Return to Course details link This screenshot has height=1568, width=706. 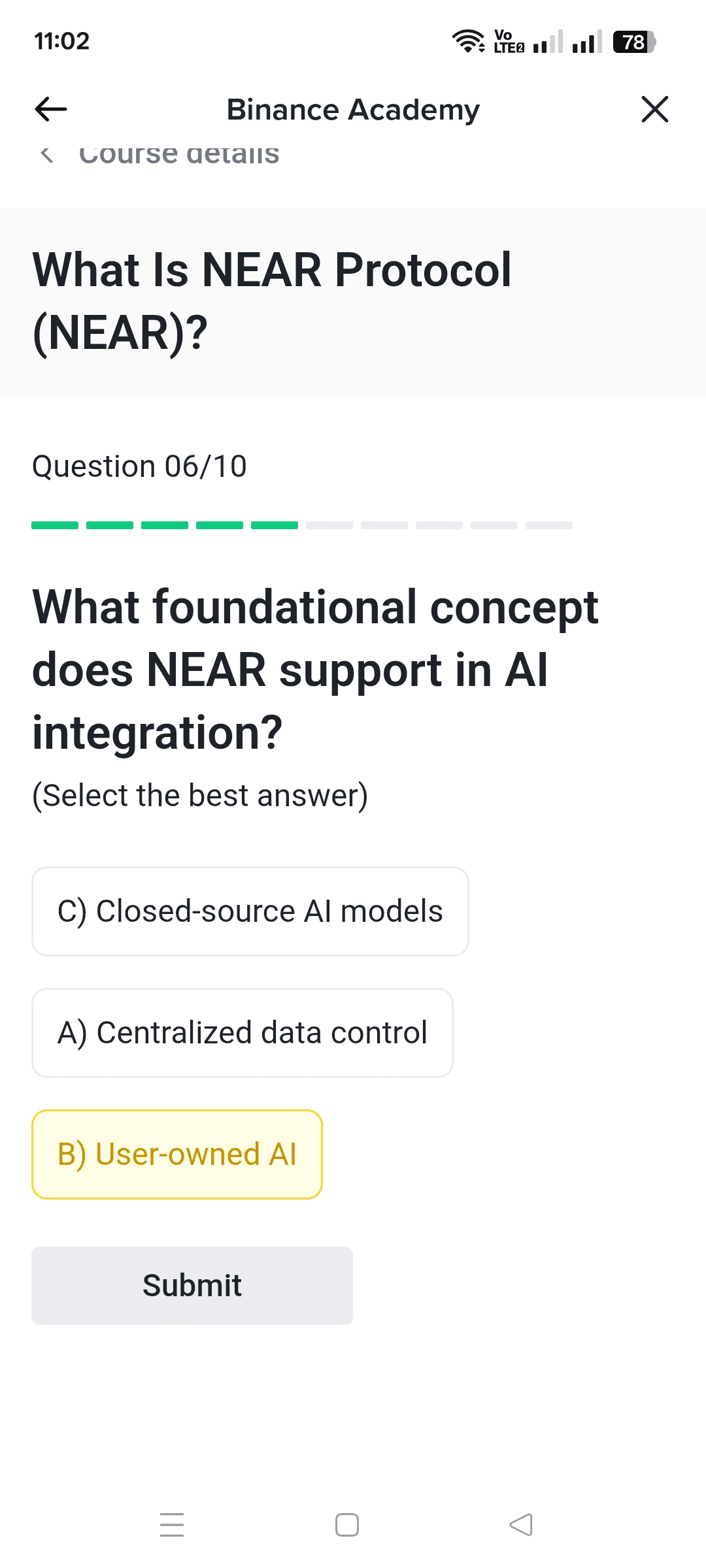178,155
